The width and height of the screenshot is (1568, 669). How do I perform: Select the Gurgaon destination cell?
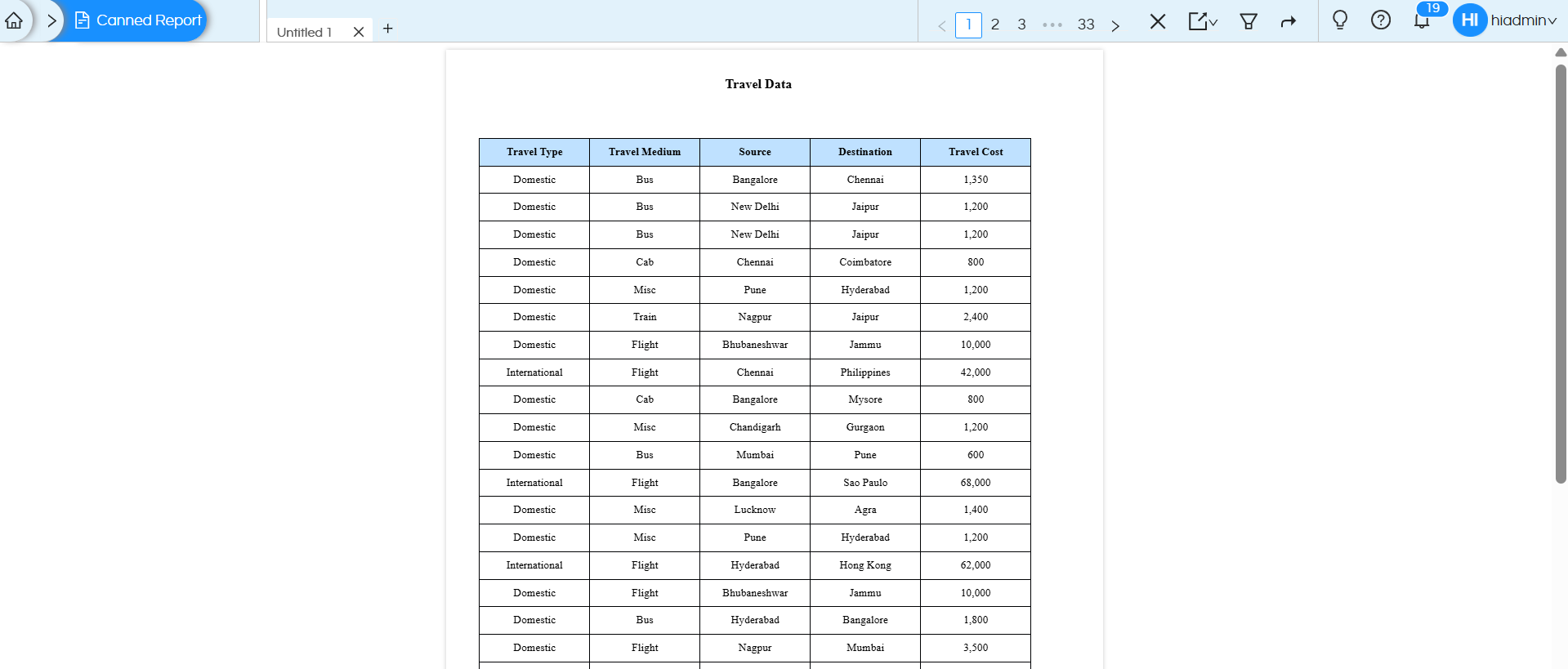(865, 427)
